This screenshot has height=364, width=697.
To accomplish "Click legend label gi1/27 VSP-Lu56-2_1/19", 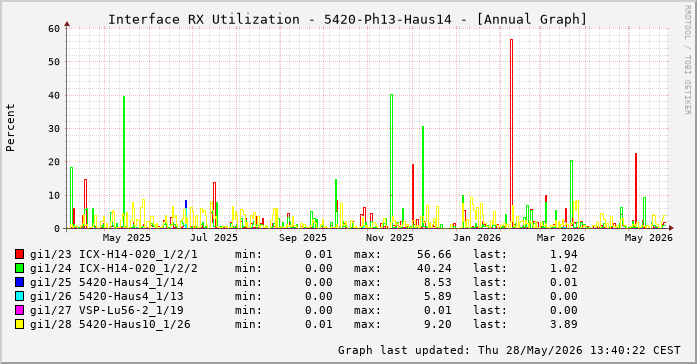I will (107, 310).
